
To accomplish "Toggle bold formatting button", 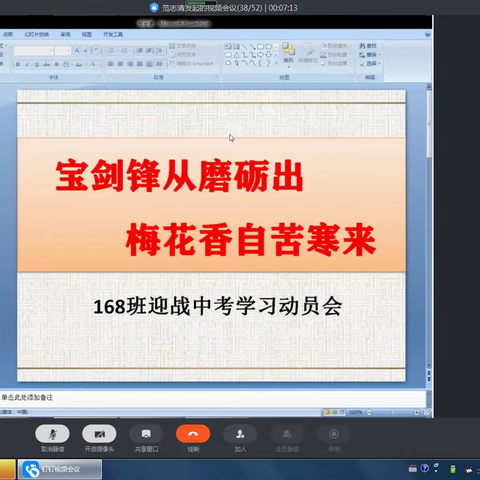I will pyautogui.click(x=18, y=64).
